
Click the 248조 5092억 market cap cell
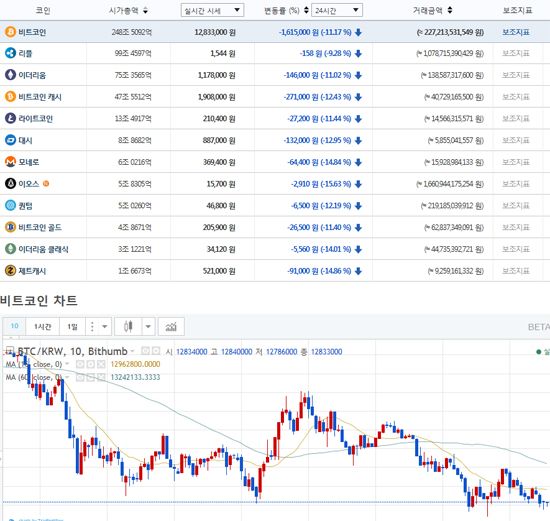(x=132, y=32)
